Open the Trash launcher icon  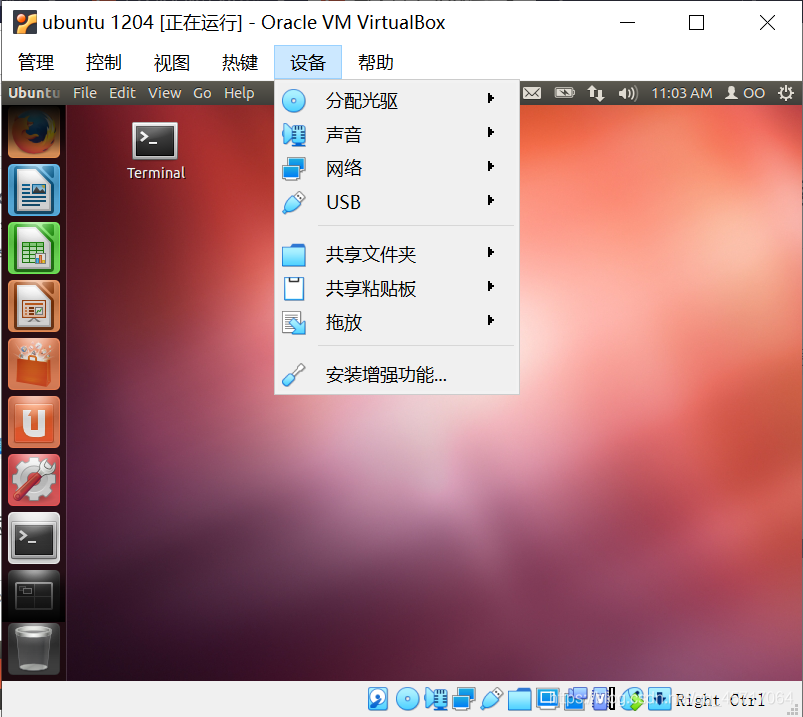pos(34,649)
